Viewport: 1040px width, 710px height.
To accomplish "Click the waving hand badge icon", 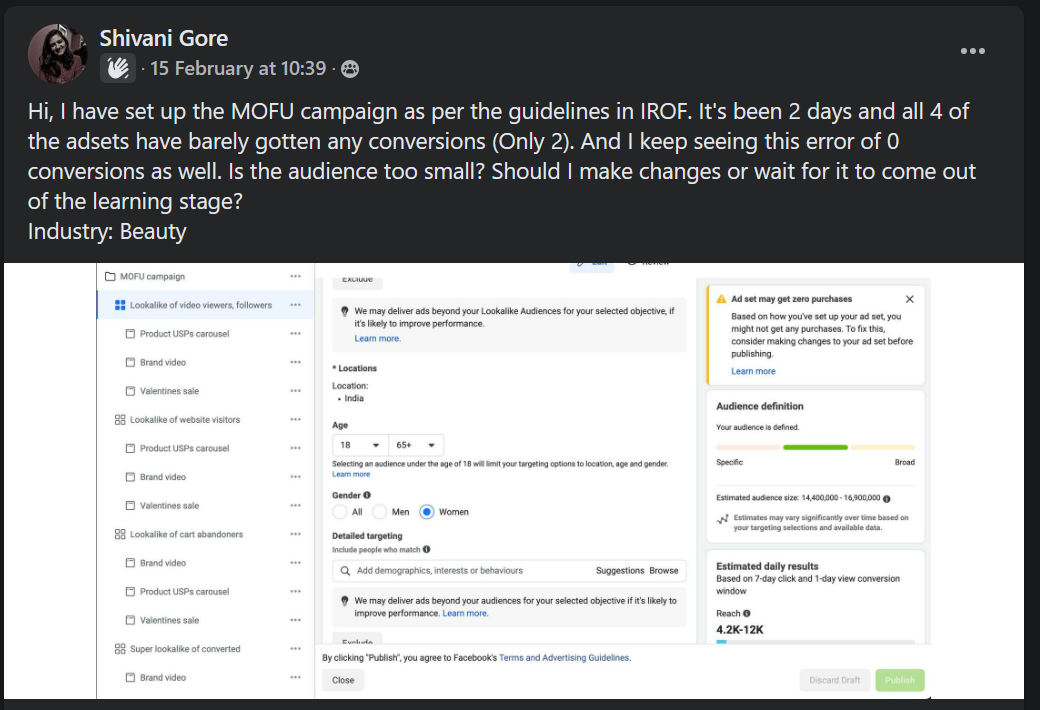I will pyautogui.click(x=117, y=68).
